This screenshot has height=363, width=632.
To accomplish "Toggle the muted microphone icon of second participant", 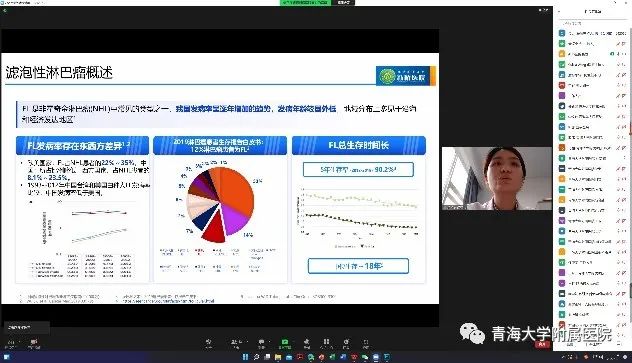I will click(618, 44).
